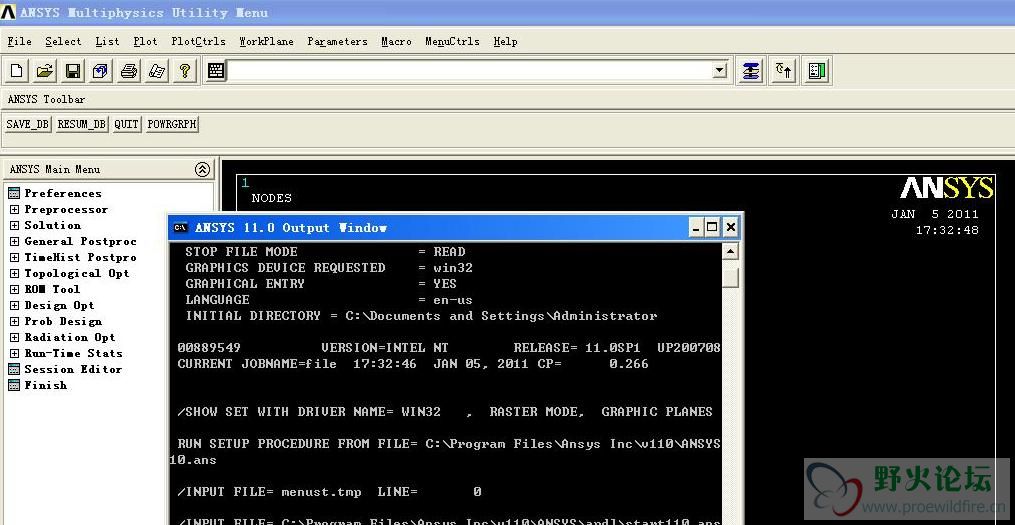Maximize the ANSYS 11.0 Output Window
This screenshot has width=1015, height=525.
point(713,227)
